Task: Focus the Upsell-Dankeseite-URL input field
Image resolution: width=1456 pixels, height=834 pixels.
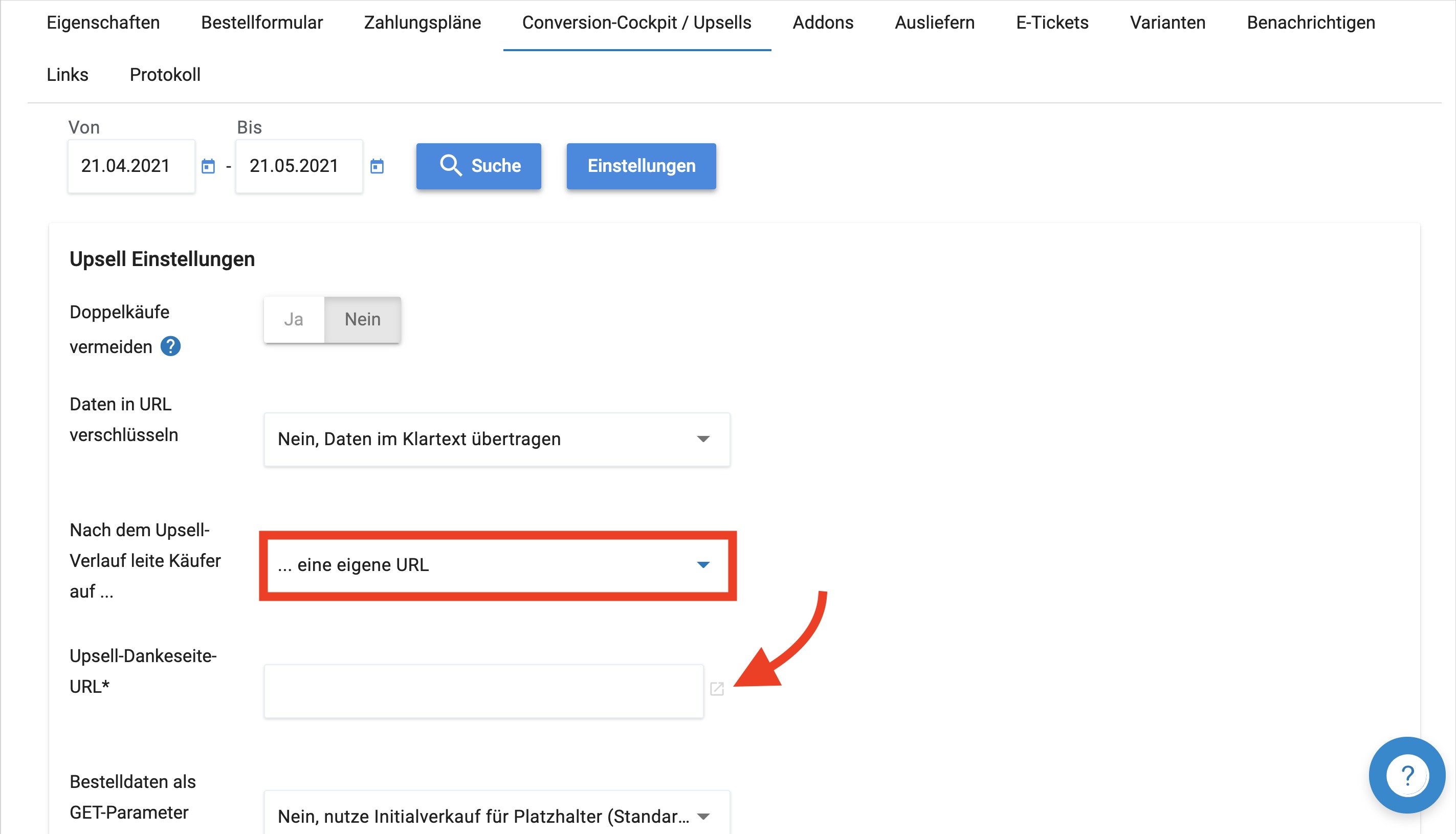Action: 484,691
